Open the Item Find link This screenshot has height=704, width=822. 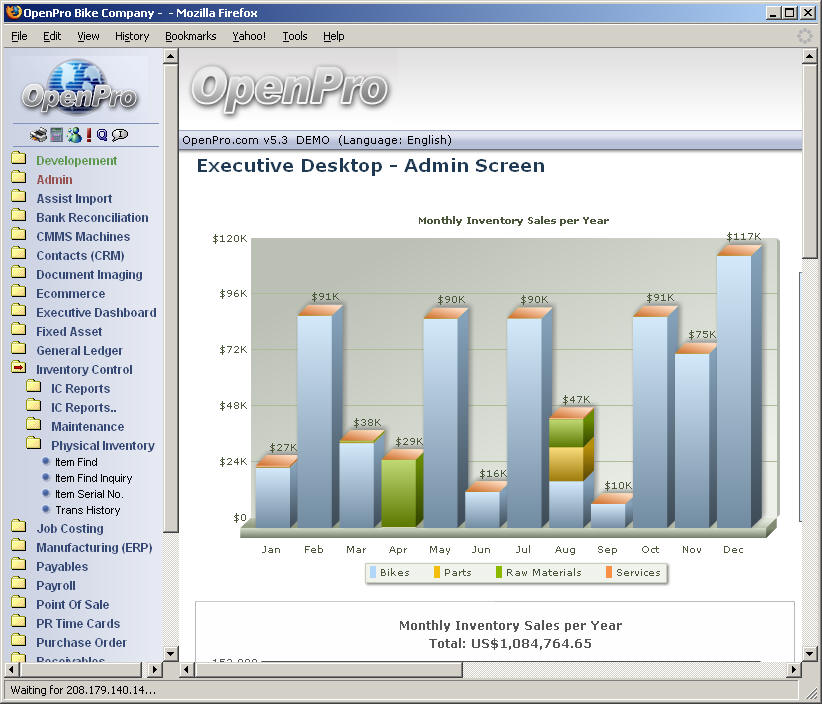click(76, 462)
